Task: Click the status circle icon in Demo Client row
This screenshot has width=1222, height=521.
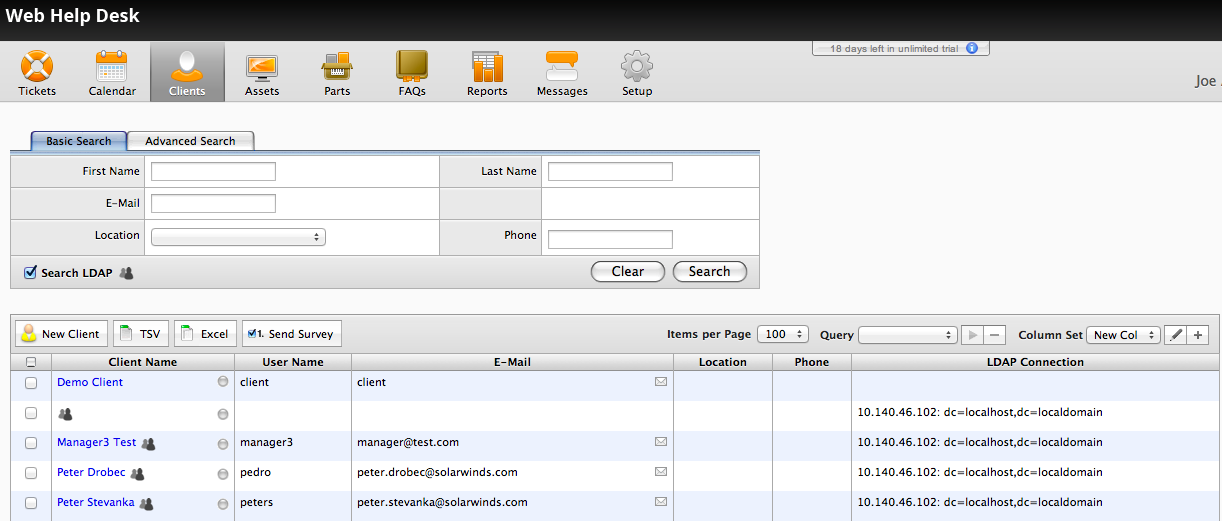Action: (223, 382)
